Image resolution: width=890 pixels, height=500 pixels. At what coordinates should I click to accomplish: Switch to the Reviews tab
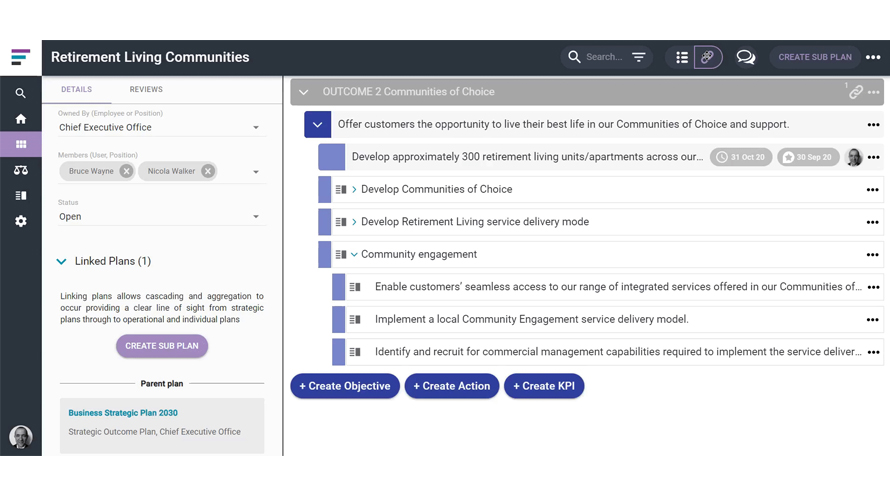click(146, 89)
